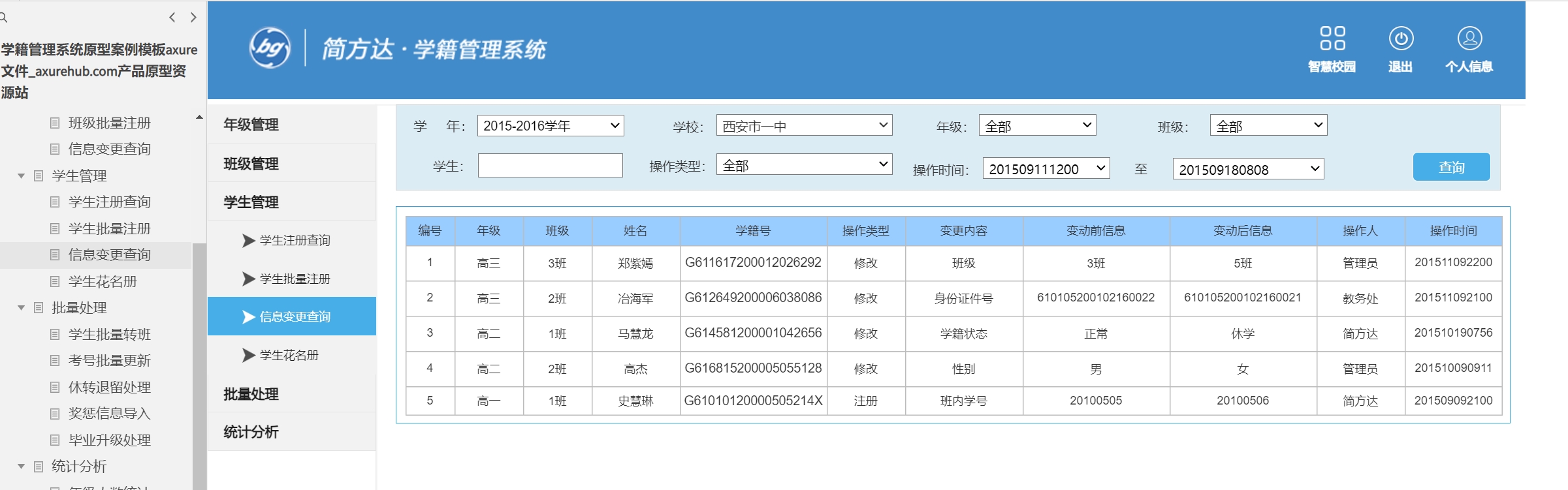This screenshot has height=490, width=1568.
Task: Go to next page arrow in sidebar
Action: click(x=193, y=18)
